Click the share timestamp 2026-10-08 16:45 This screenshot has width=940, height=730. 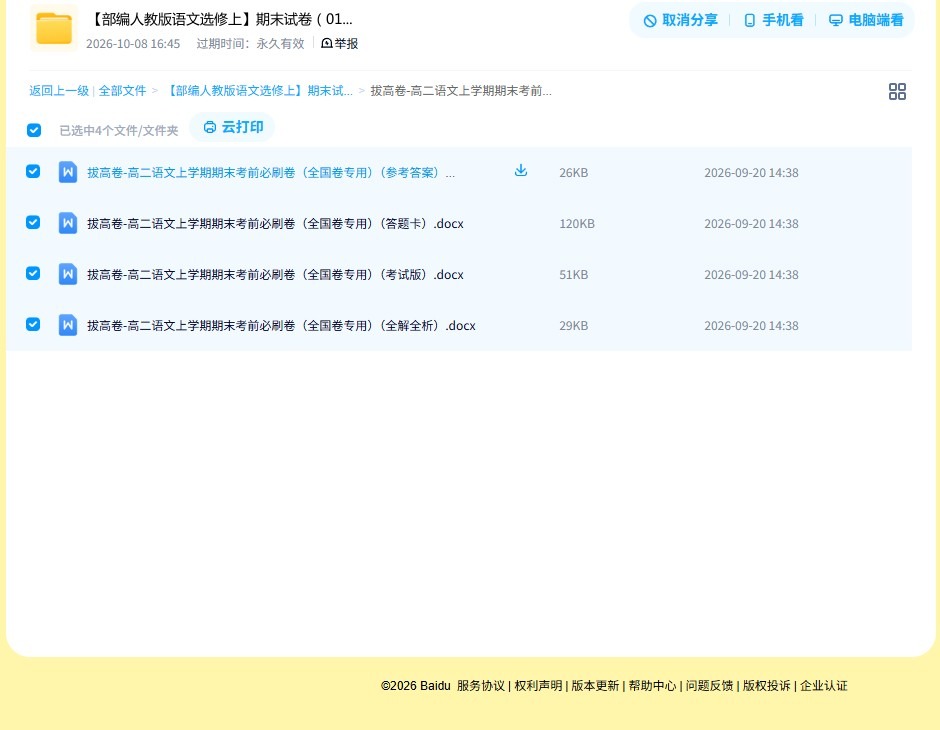(x=133, y=44)
